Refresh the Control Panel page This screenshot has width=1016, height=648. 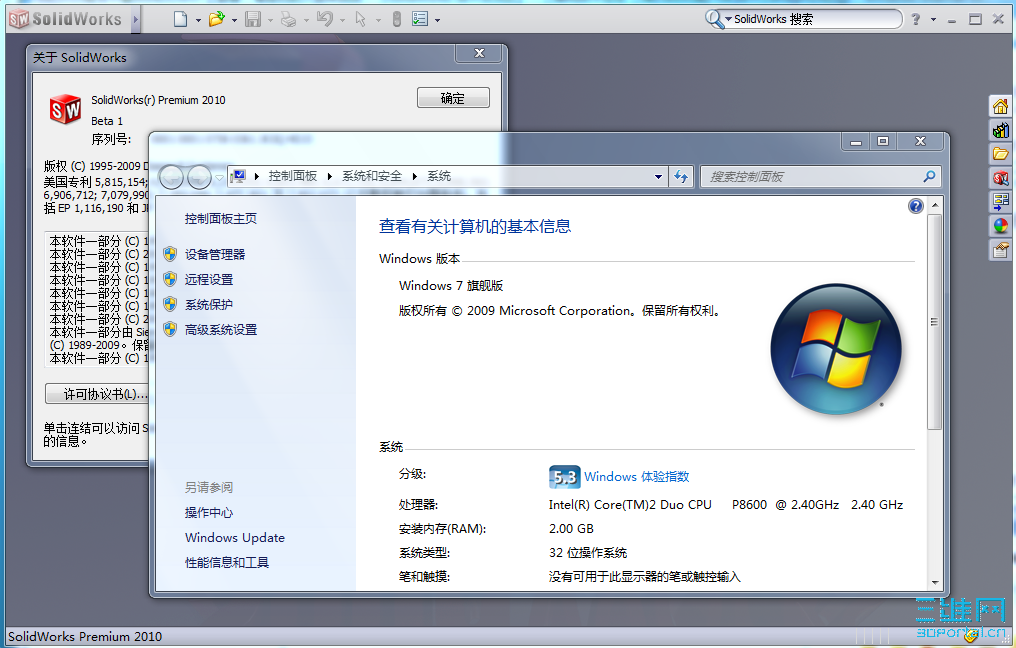tap(680, 176)
